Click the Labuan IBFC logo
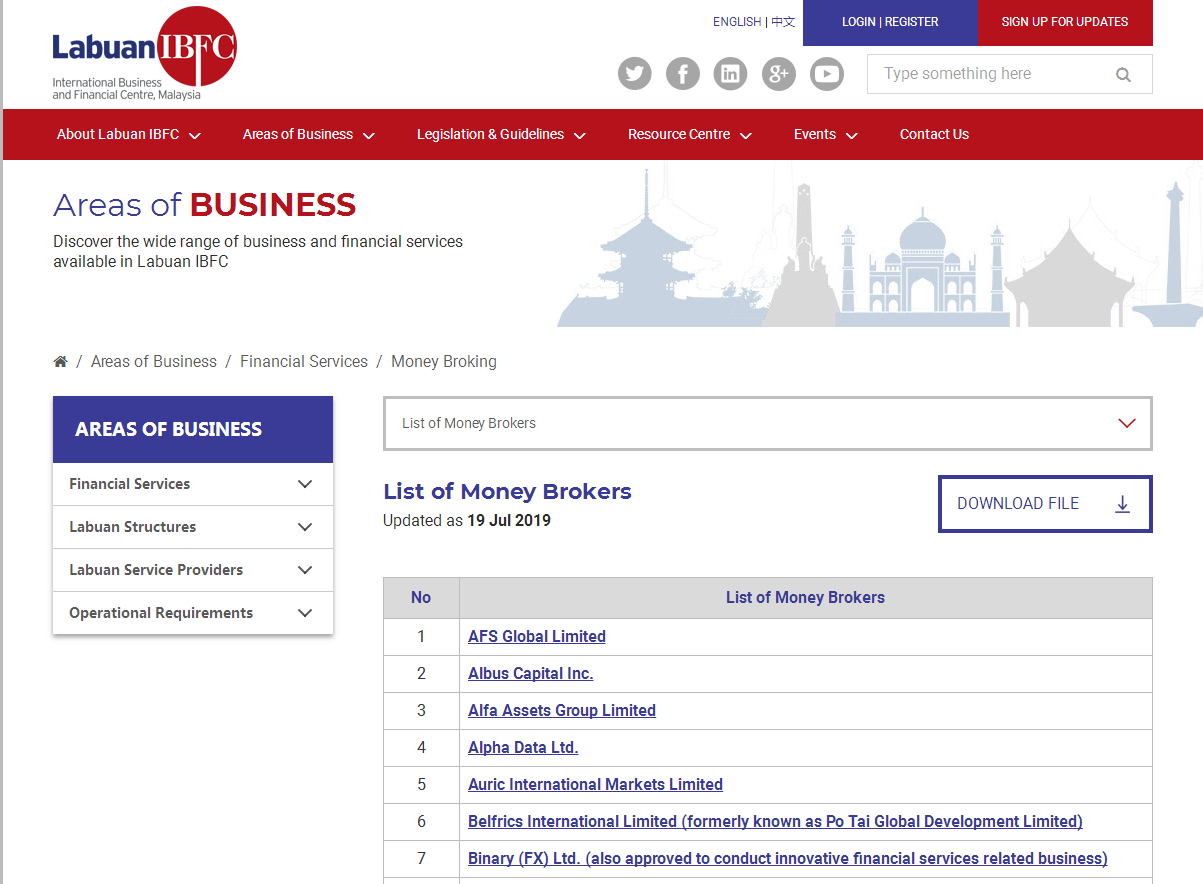The image size is (1203, 884). tap(144, 53)
